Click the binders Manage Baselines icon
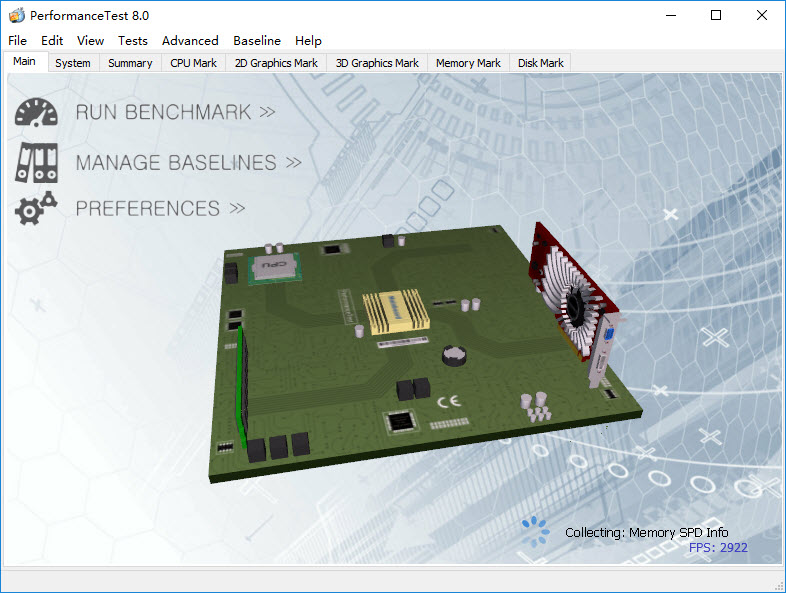This screenshot has width=786, height=593. [36, 161]
